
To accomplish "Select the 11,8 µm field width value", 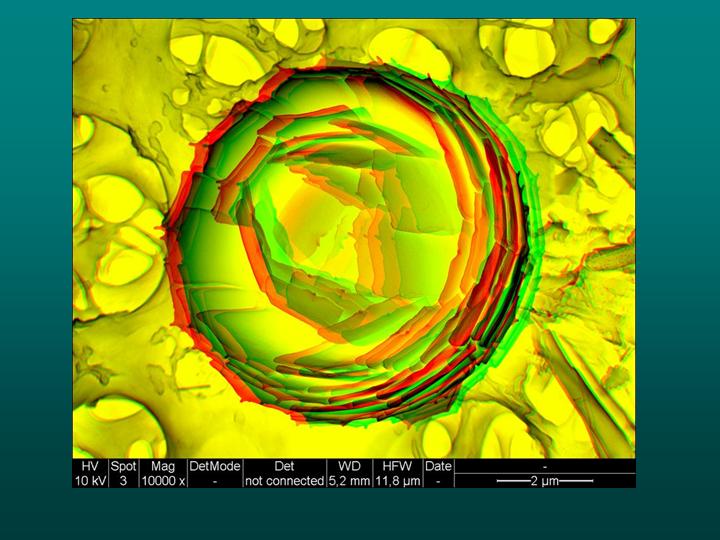I will [x=397, y=481].
